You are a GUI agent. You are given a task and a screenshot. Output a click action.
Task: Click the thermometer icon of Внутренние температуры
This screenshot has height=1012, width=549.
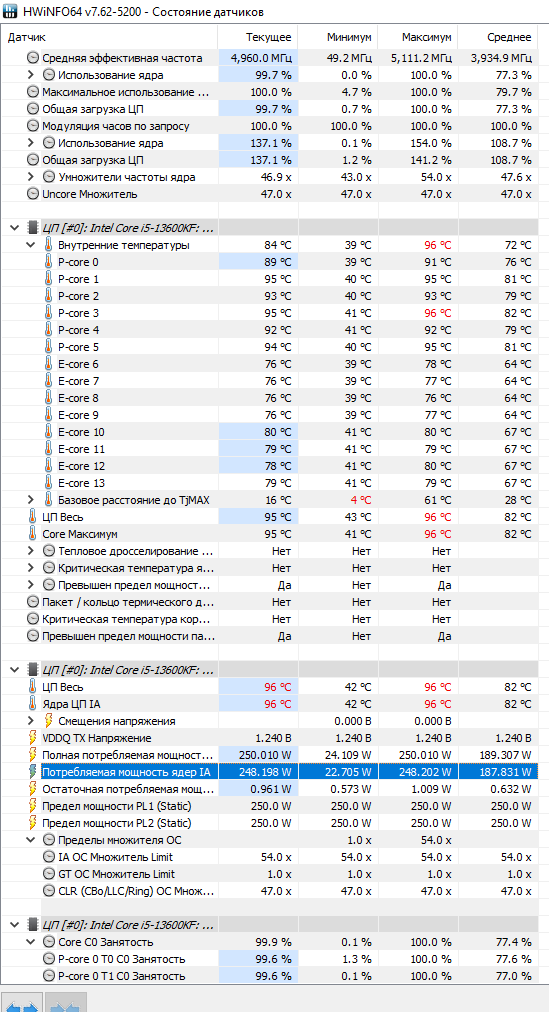tap(49, 245)
